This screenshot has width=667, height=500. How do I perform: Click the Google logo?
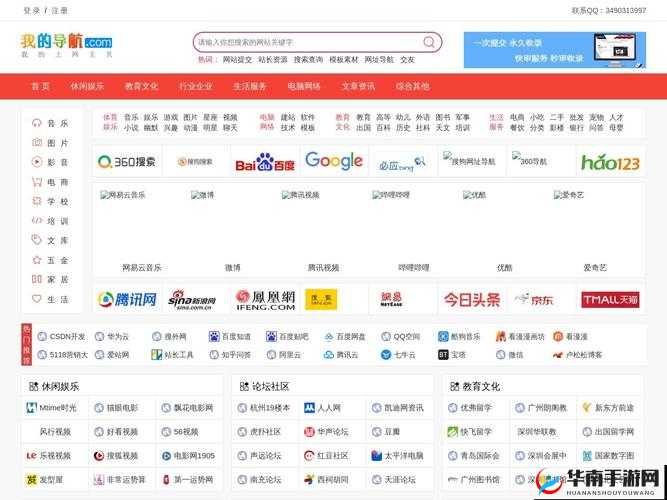[334, 161]
